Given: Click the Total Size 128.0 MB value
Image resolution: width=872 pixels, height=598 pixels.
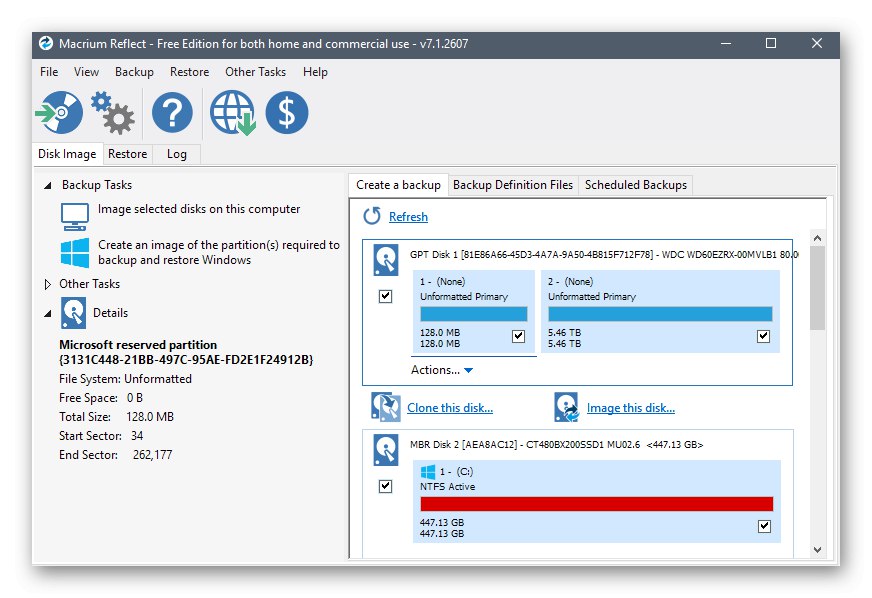Looking at the screenshot, I should [x=150, y=417].
